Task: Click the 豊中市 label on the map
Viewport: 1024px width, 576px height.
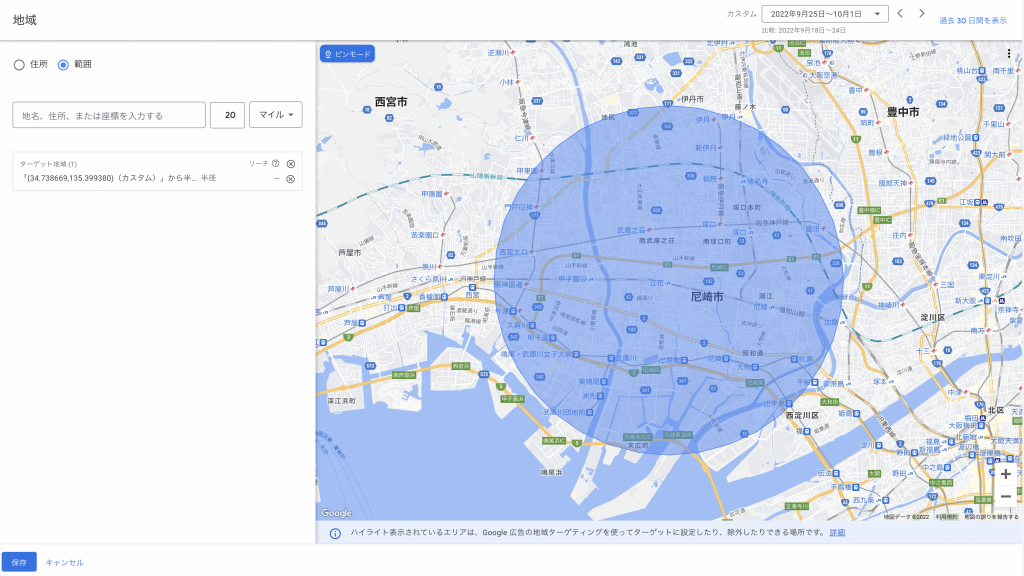Action: (903, 112)
